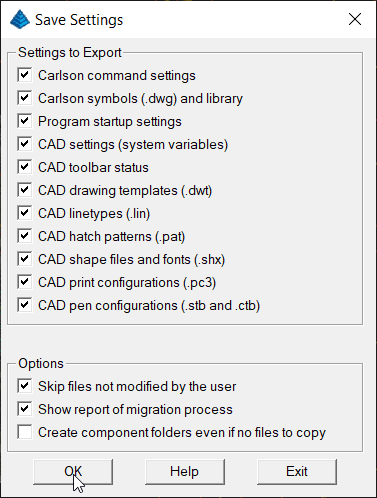Disable CAD linetypes (.lin) export
The width and height of the screenshot is (377, 498).
[x=25, y=213]
